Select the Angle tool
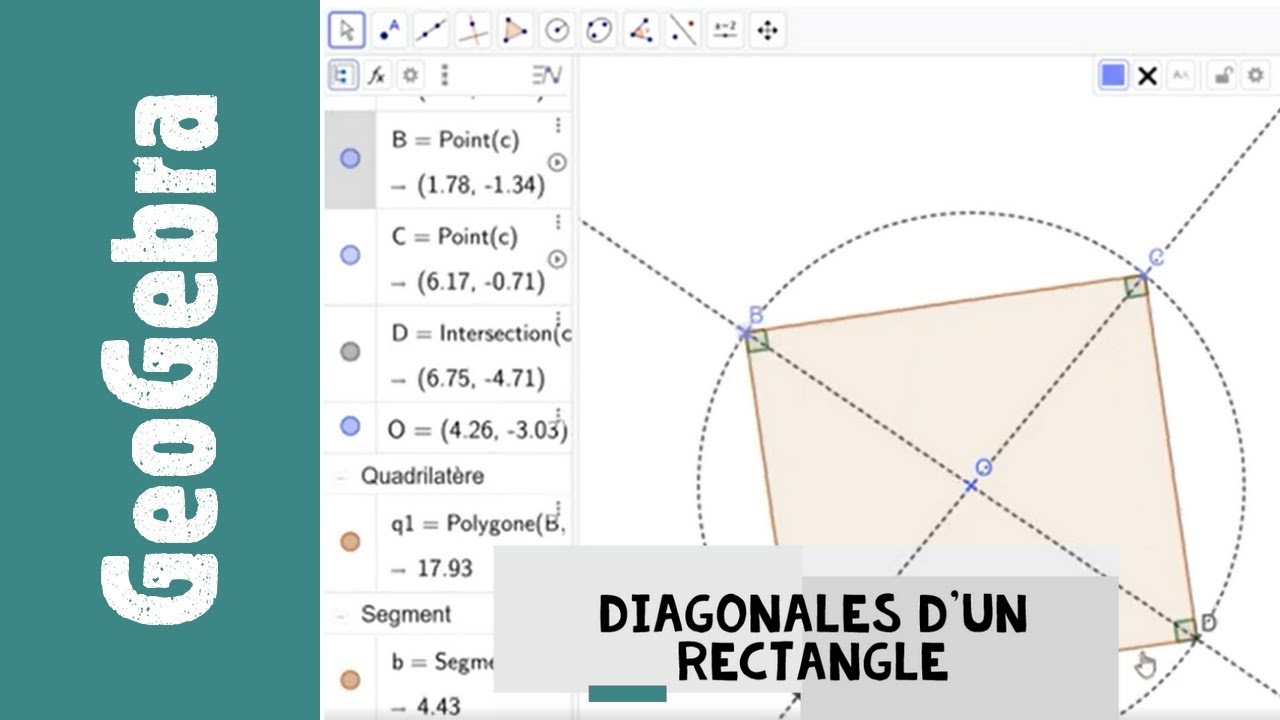Viewport: 1280px width, 720px height. pos(641,31)
